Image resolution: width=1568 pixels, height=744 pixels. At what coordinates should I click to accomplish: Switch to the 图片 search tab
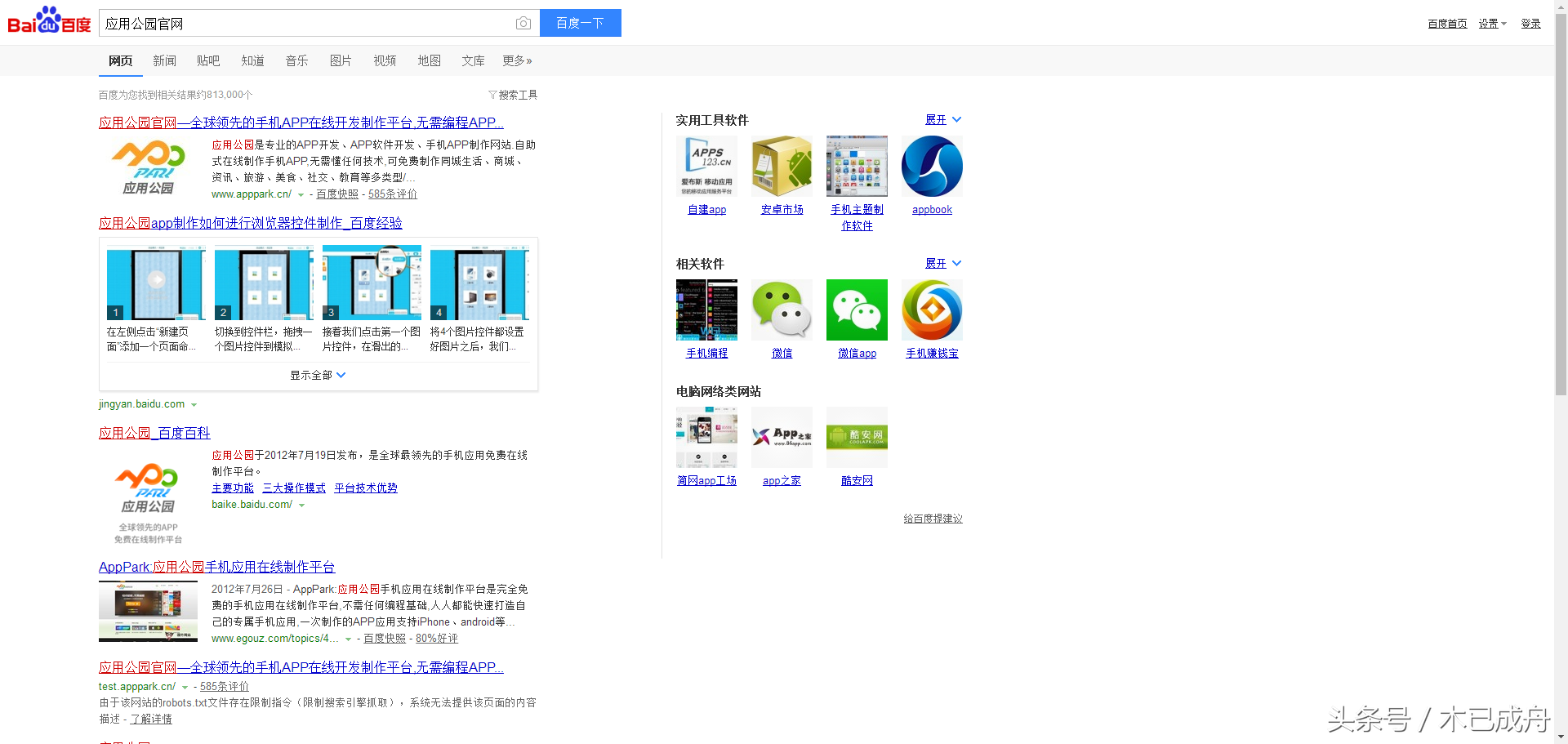pyautogui.click(x=341, y=60)
